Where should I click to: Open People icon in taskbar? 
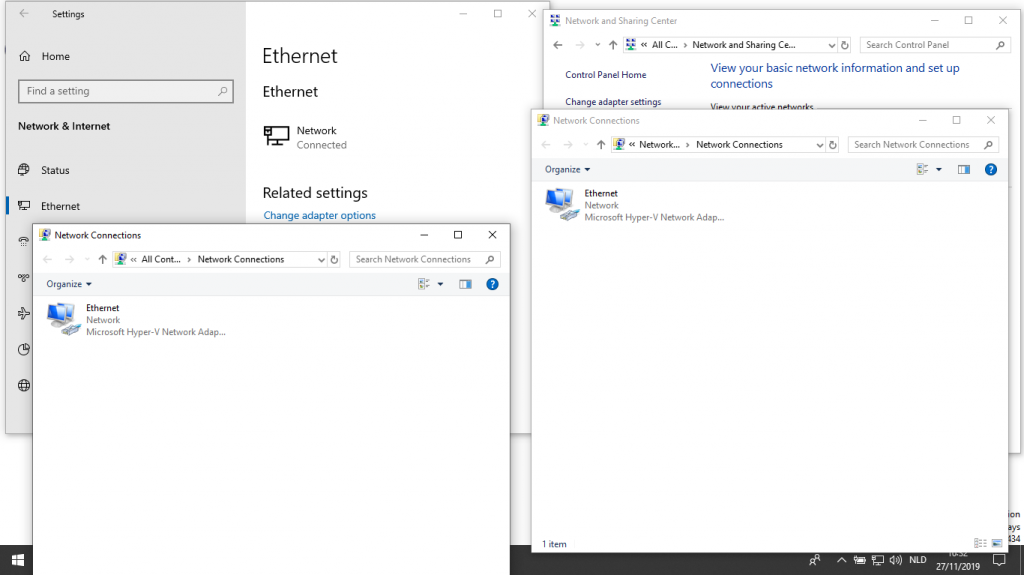tap(814, 560)
